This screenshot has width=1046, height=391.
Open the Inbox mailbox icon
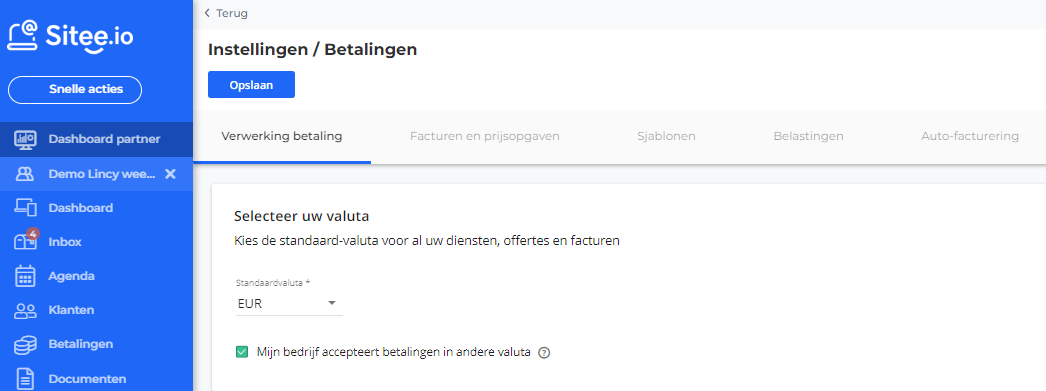[25, 241]
